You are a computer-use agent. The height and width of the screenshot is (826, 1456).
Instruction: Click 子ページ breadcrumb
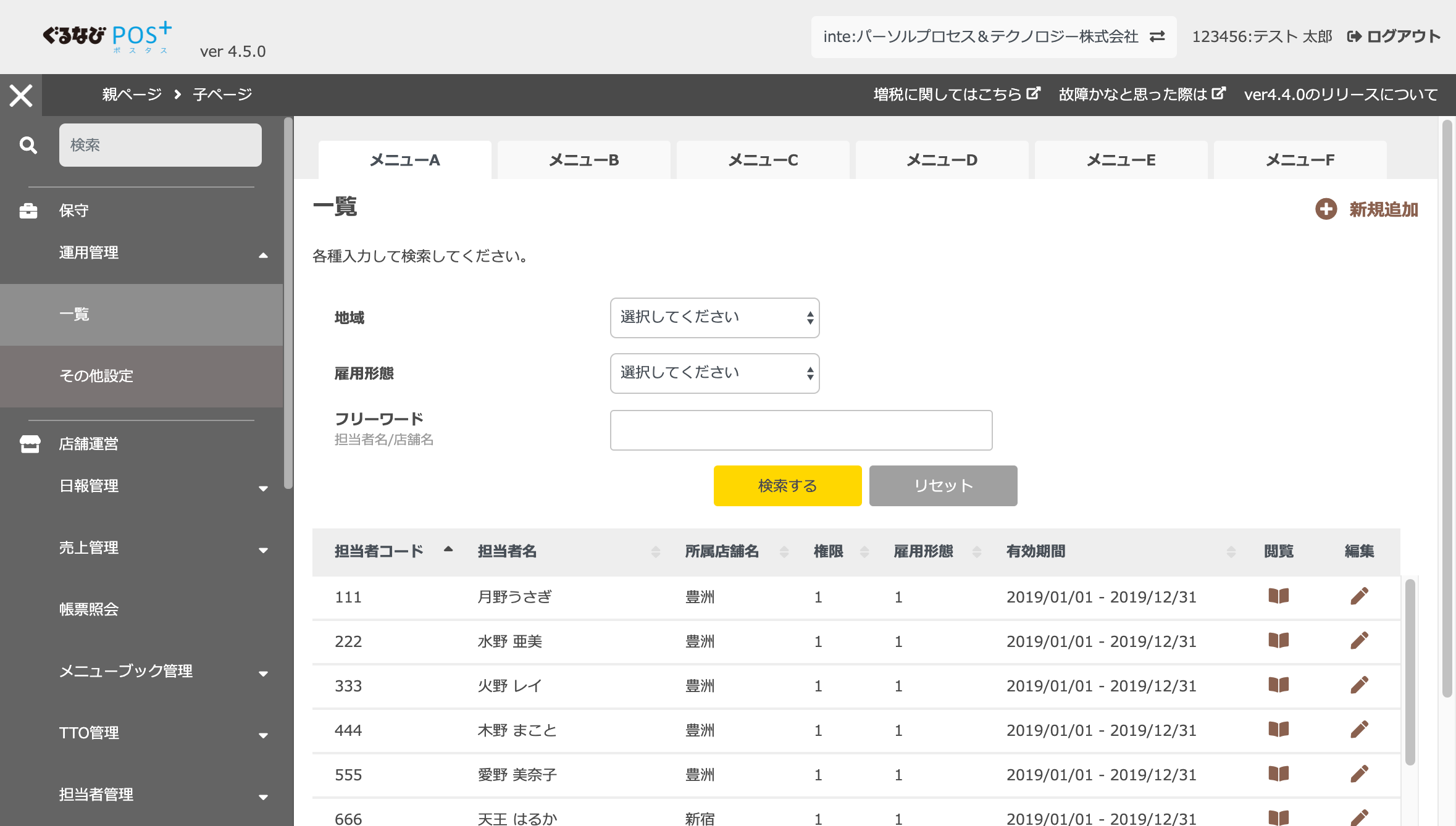[x=223, y=94]
